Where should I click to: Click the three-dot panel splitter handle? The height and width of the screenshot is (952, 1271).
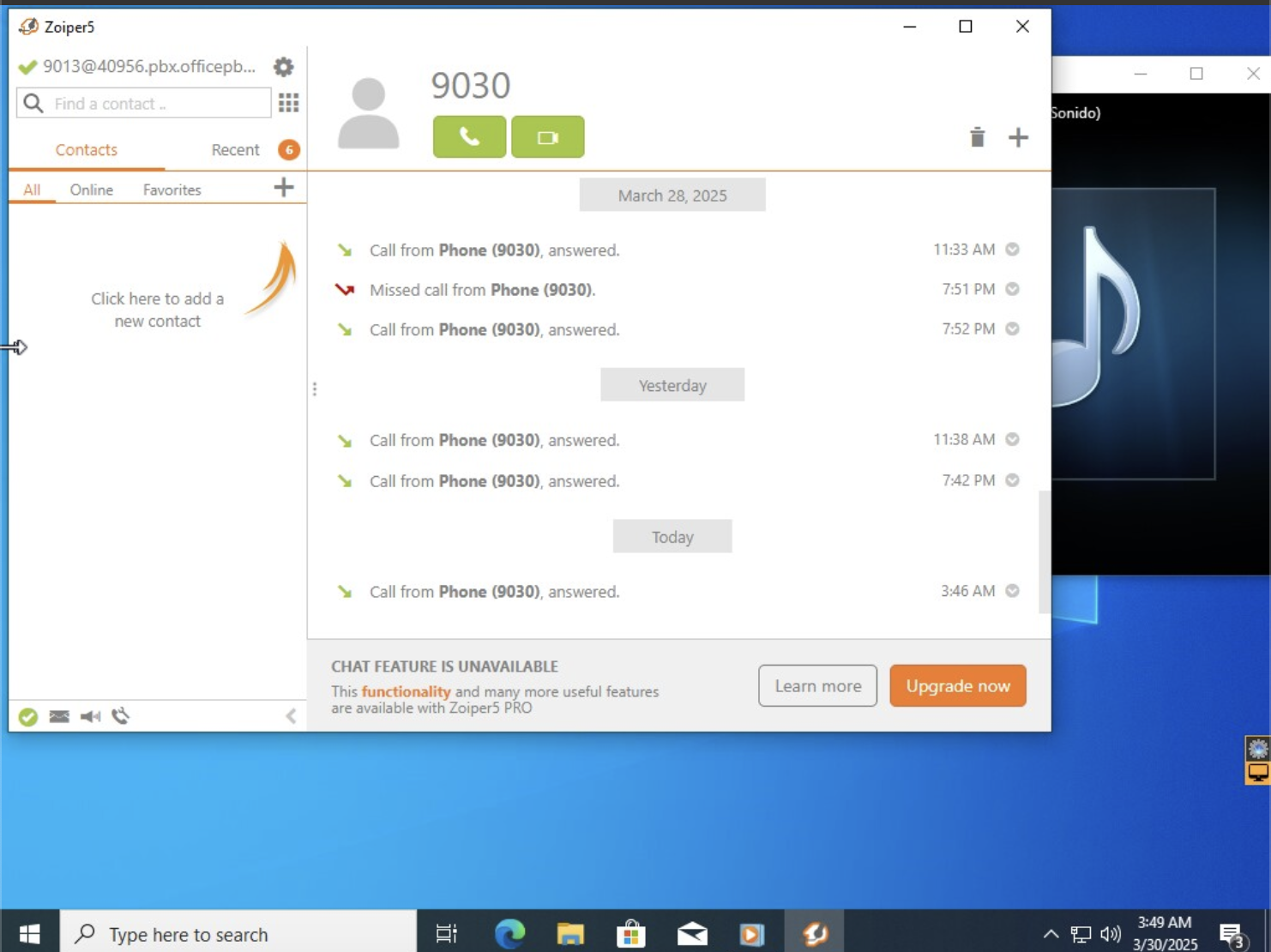315,389
